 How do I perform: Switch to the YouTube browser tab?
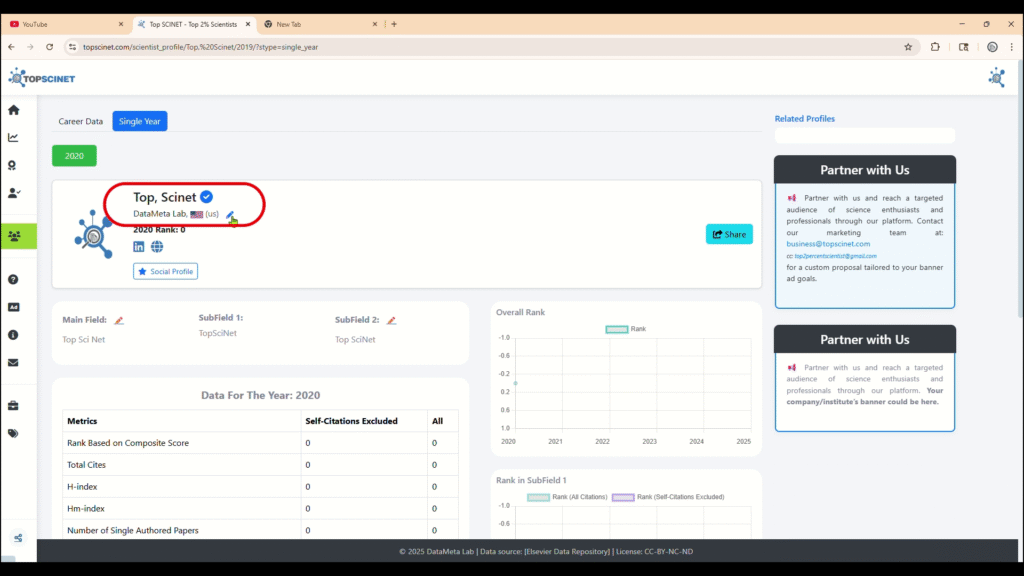(66, 24)
